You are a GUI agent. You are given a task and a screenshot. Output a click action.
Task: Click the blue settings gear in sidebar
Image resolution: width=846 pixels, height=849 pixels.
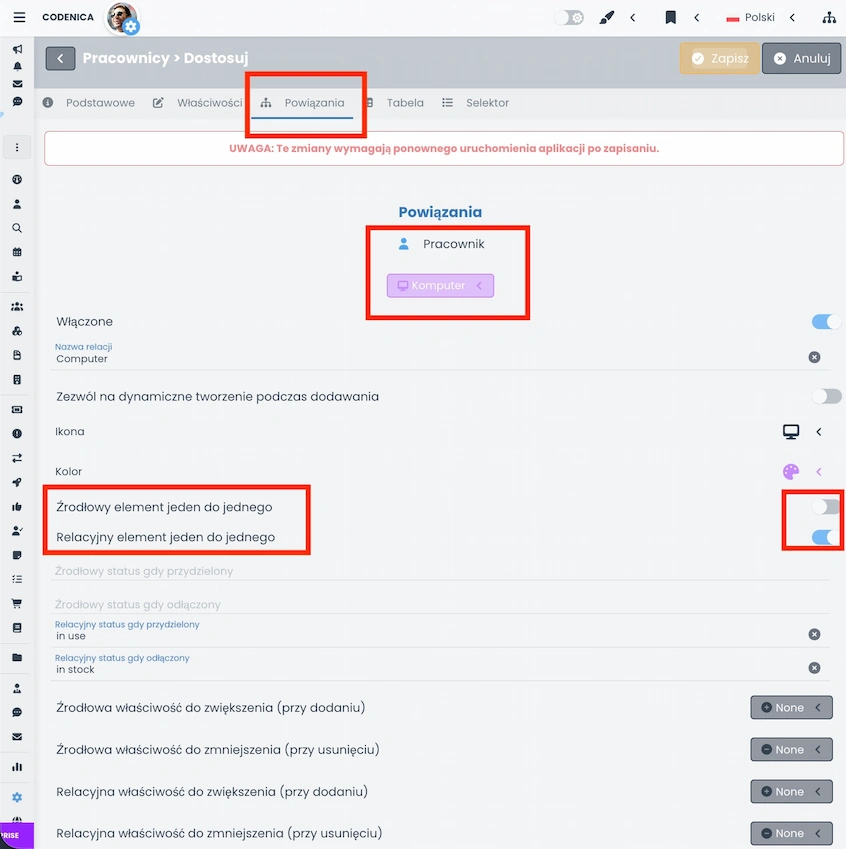click(16, 797)
